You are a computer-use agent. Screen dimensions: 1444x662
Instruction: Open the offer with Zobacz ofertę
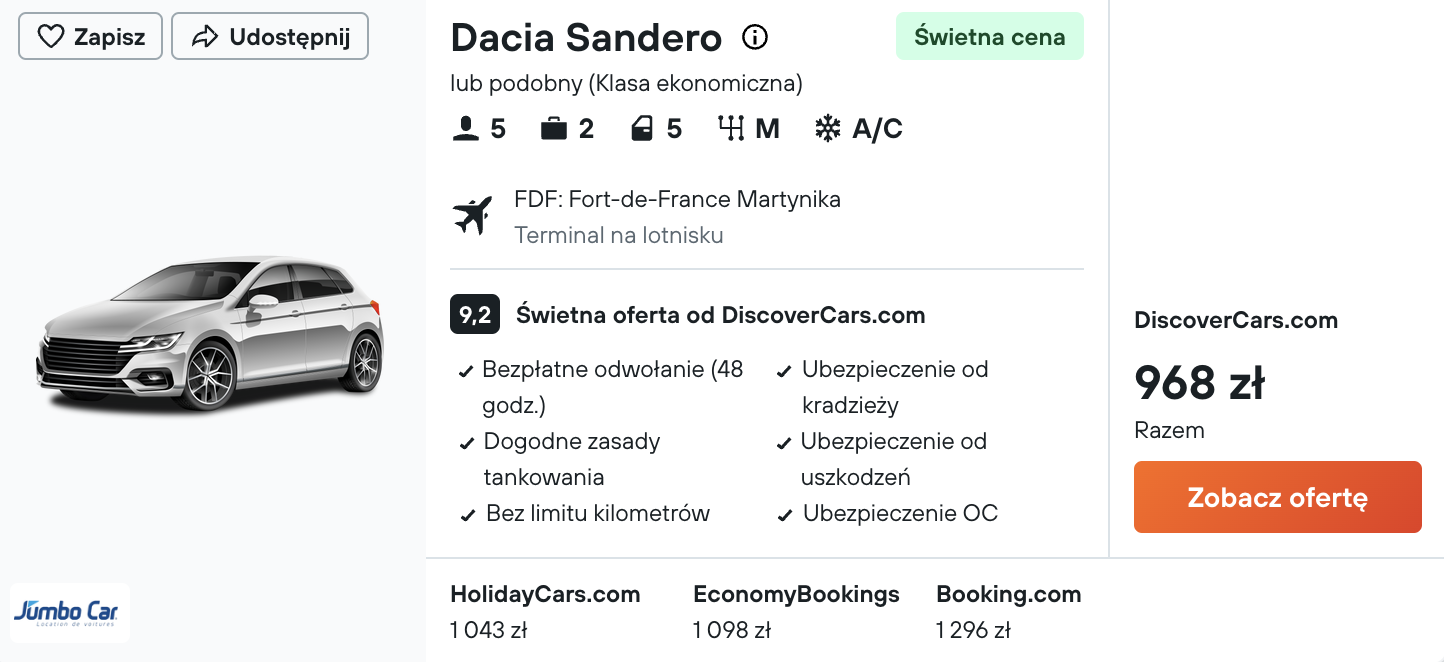[1277, 497]
